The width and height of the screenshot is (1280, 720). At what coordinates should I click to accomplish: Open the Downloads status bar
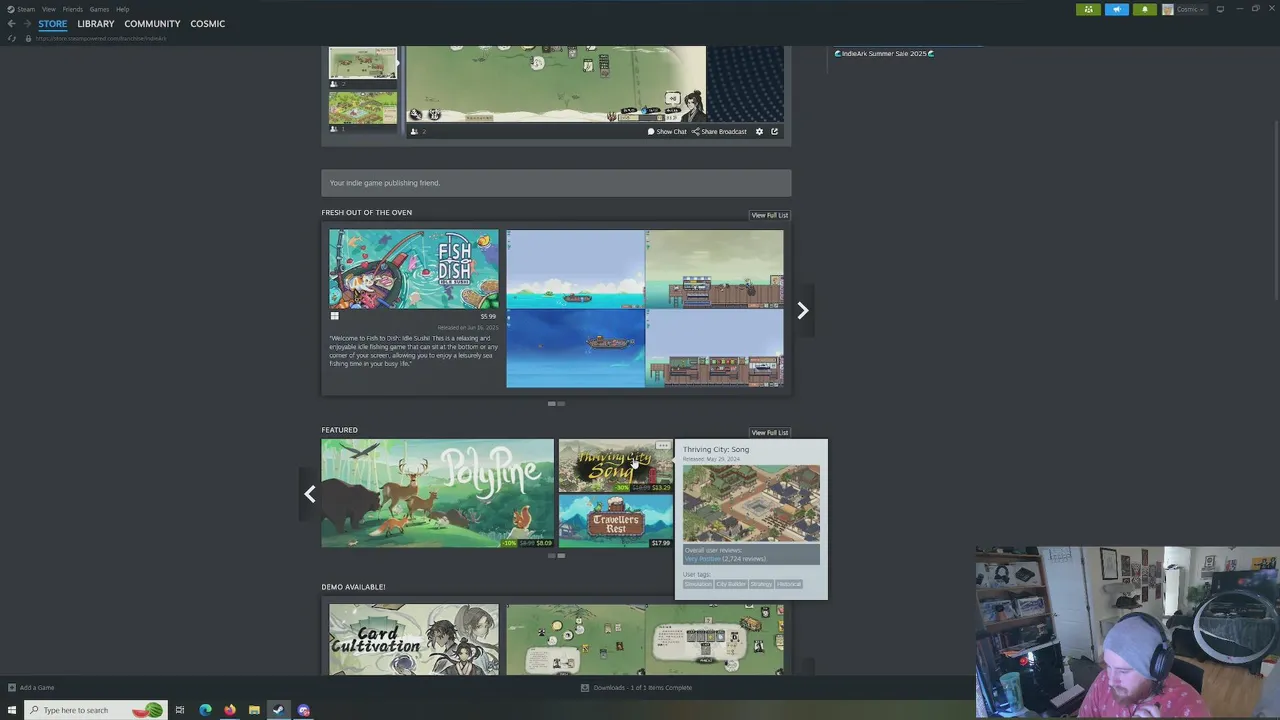coord(637,688)
